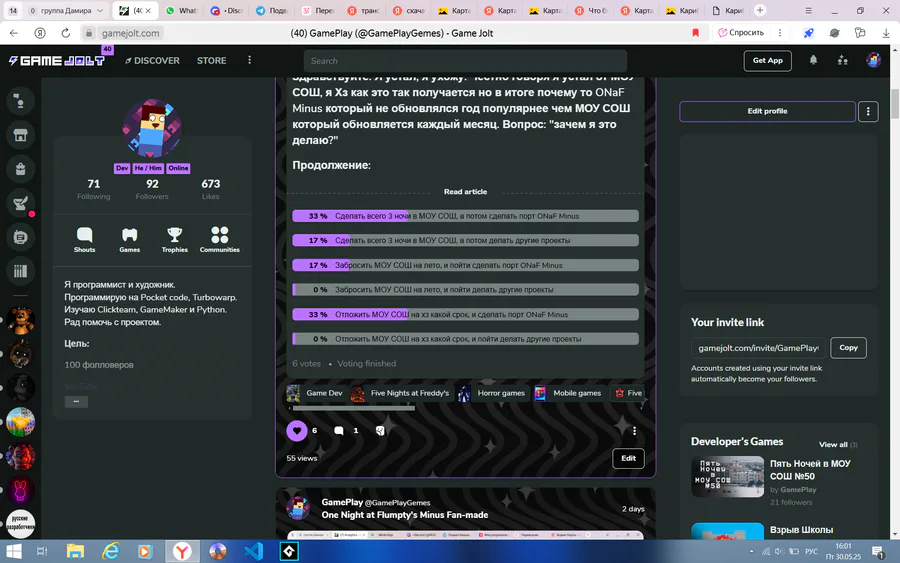The width and height of the screenshot is (900, 563).
Task: Open Communities section on profile
Action: click(x=220, y=239)
